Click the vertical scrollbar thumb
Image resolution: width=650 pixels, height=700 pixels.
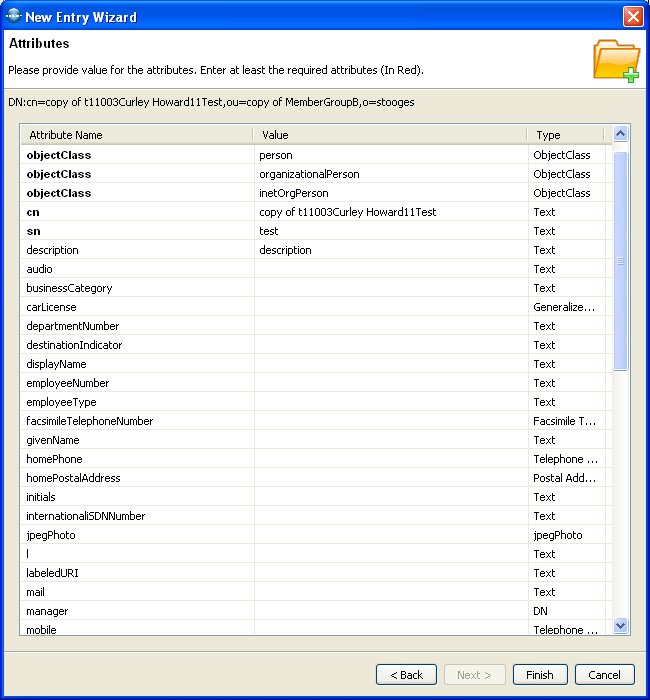point(620,260)
